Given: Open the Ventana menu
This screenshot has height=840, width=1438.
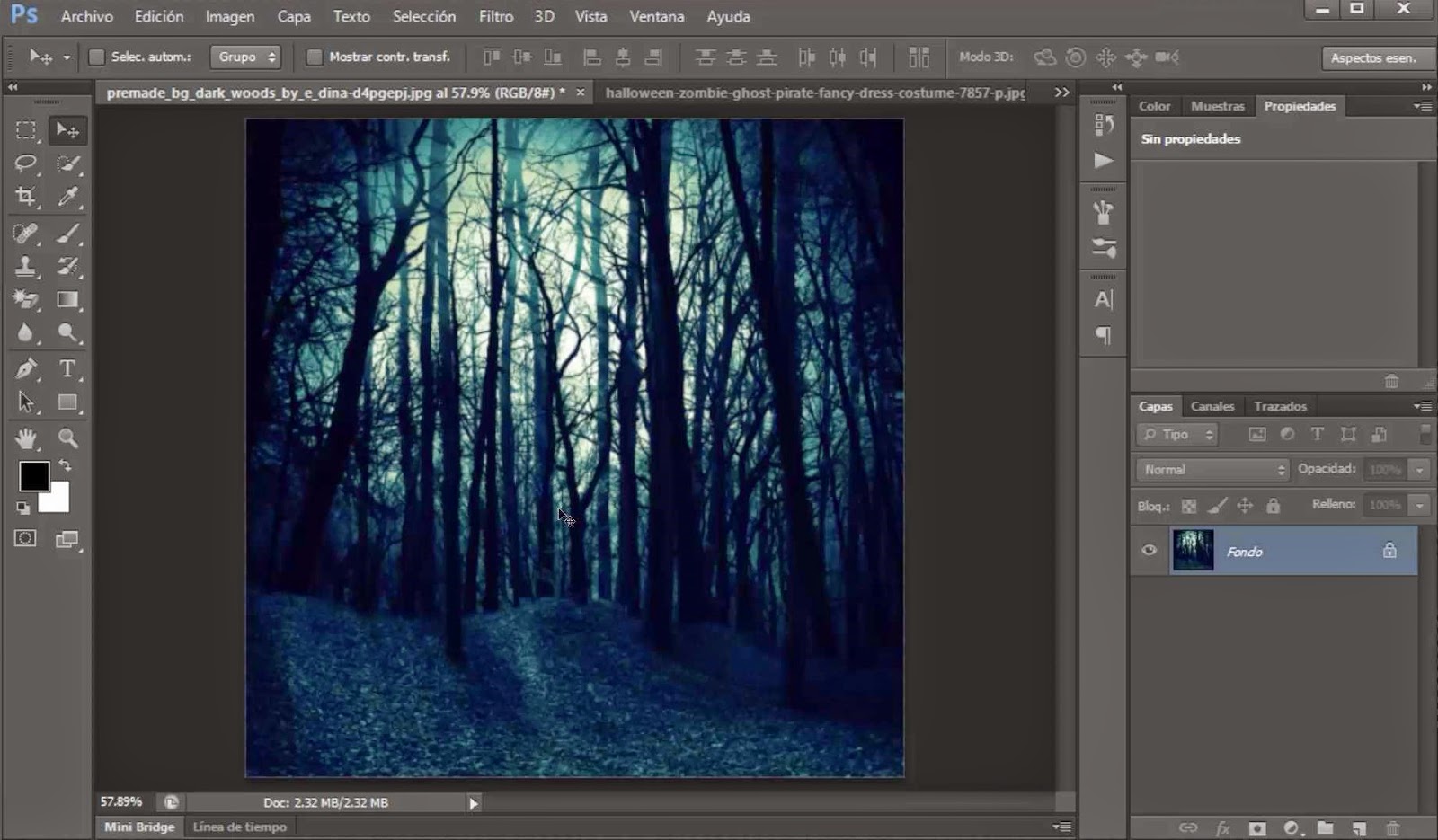Looking at the screenshot, I should (656, 16).
